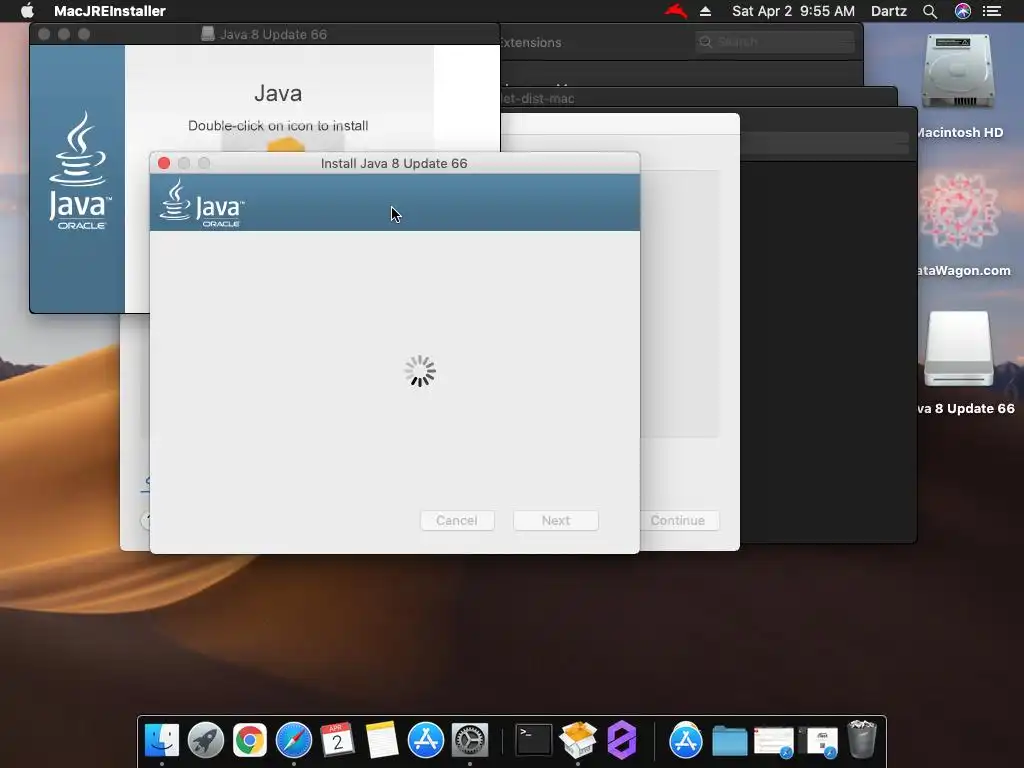Click the red bird menu bar icon
The height and width of the screenshot is (768, 1024).
point(676,11)
